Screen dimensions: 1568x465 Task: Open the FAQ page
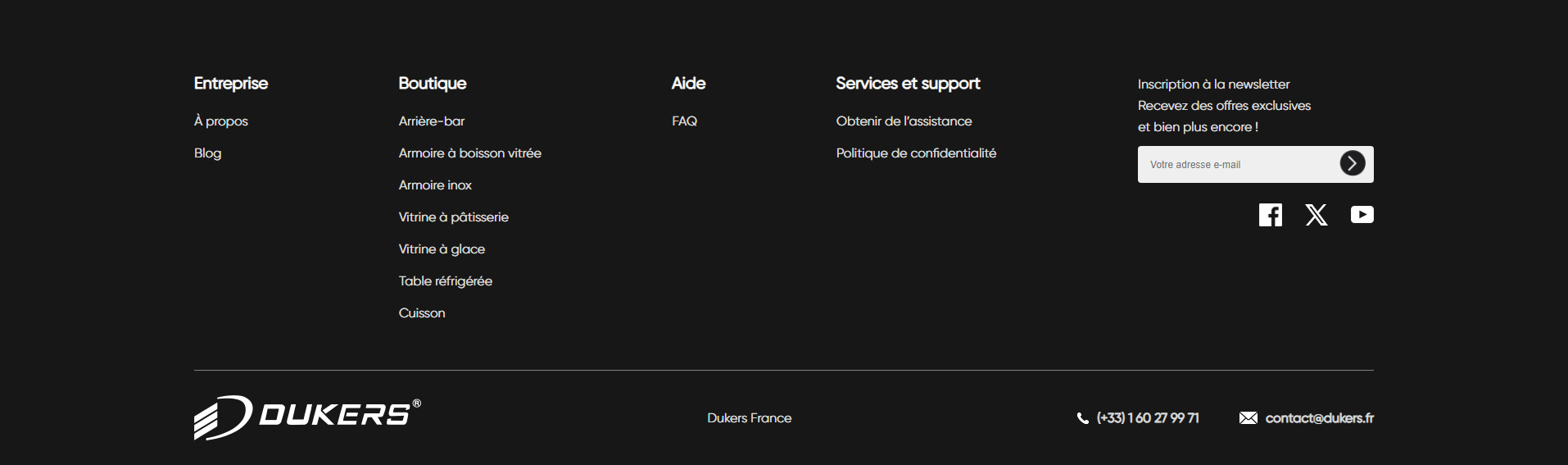click(x=684, y=121)
